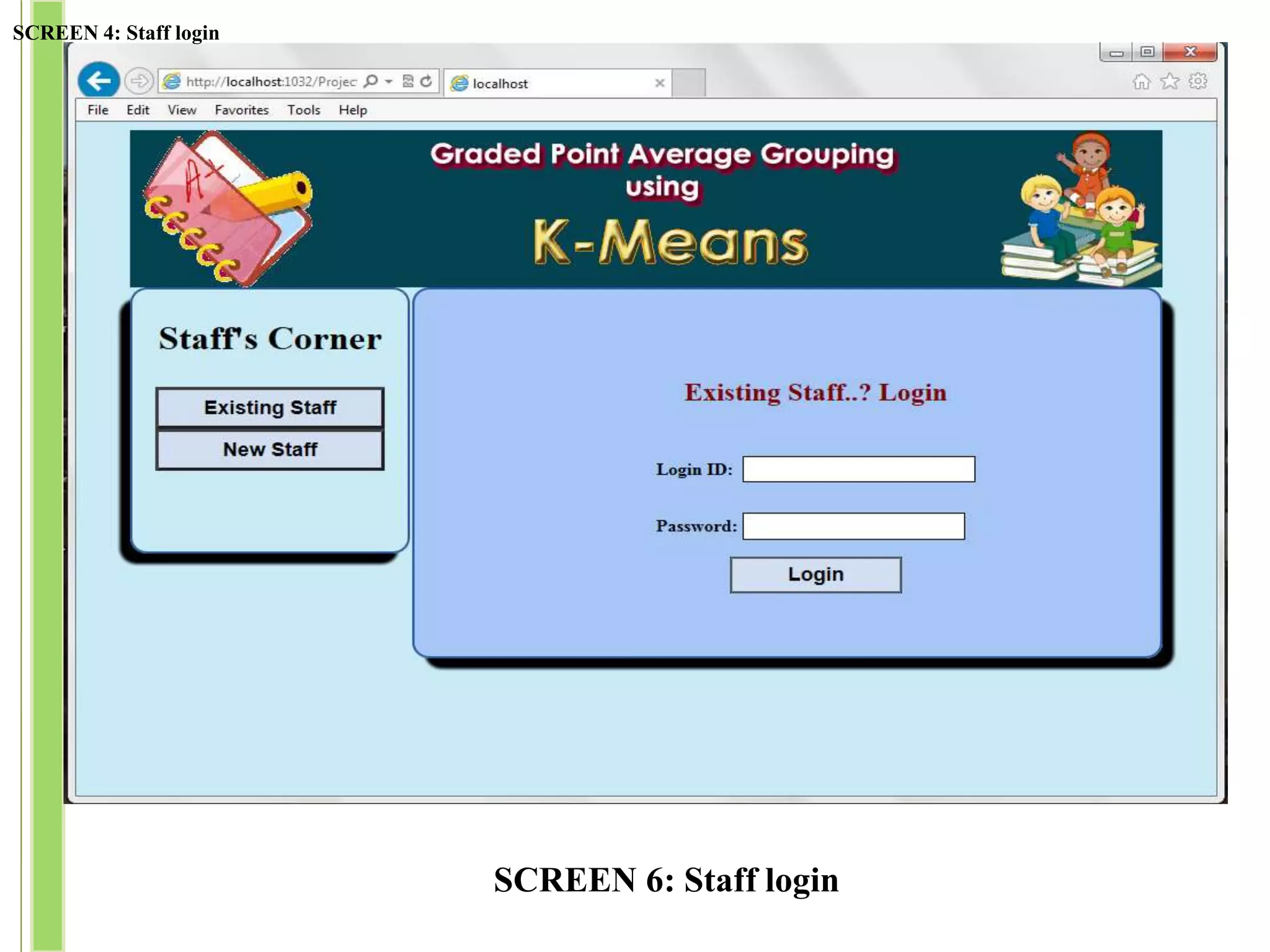Focus the Password input field

[x=854, y=526]
